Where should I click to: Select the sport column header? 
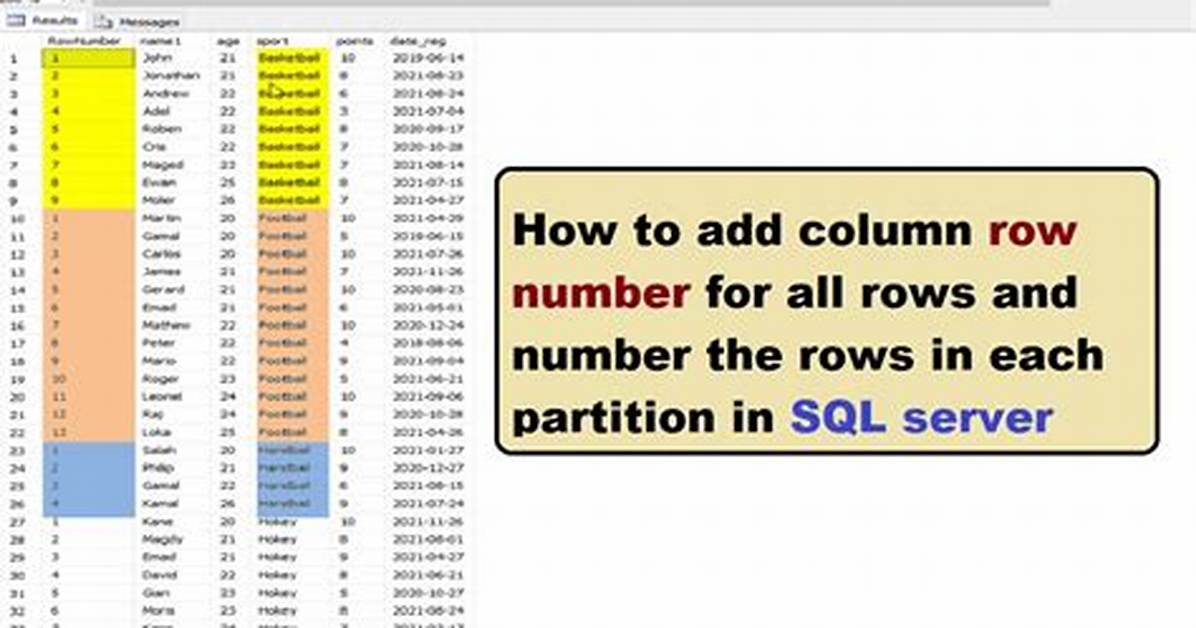272,41
